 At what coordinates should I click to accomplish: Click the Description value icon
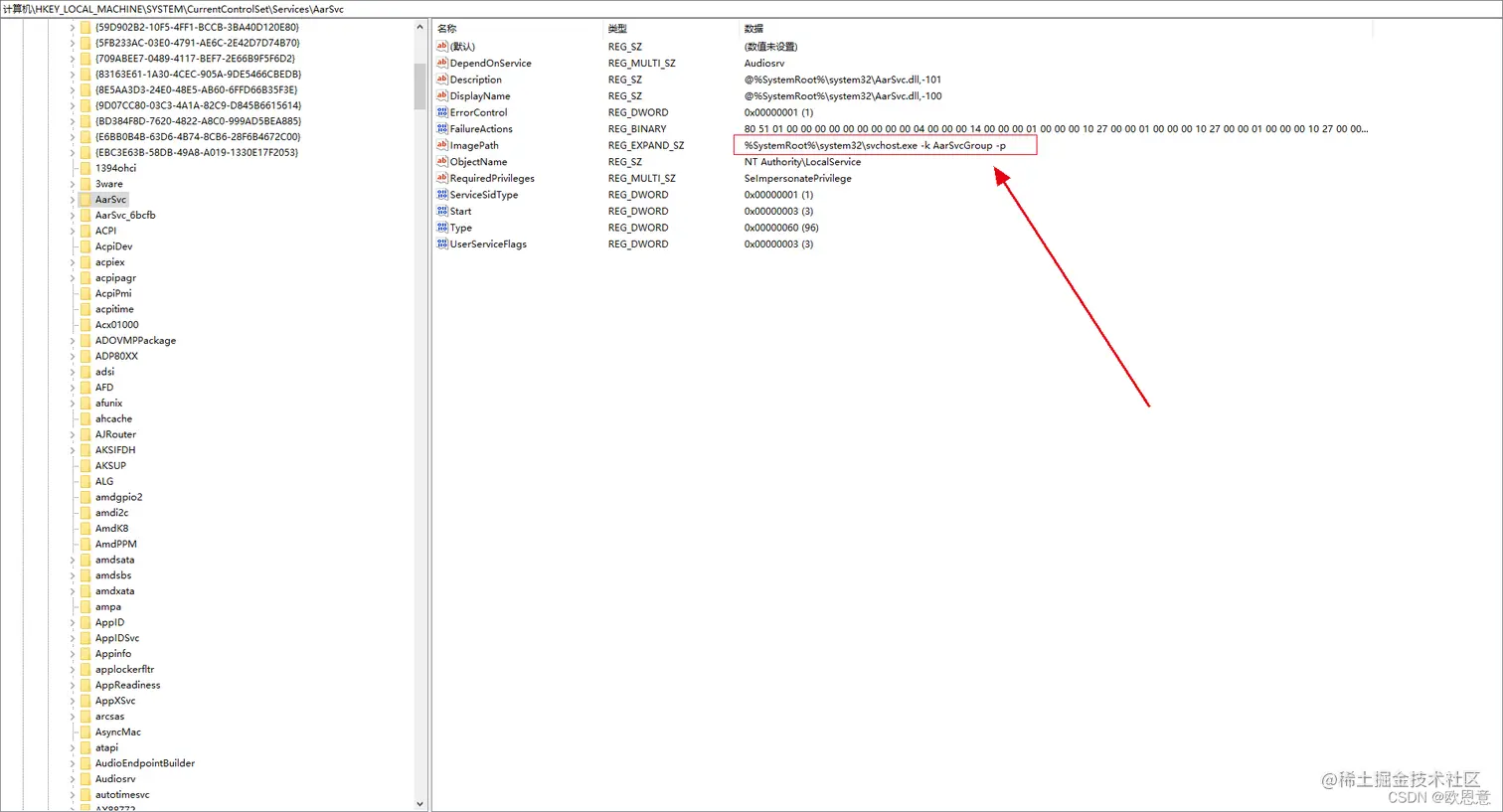(442, 80)
